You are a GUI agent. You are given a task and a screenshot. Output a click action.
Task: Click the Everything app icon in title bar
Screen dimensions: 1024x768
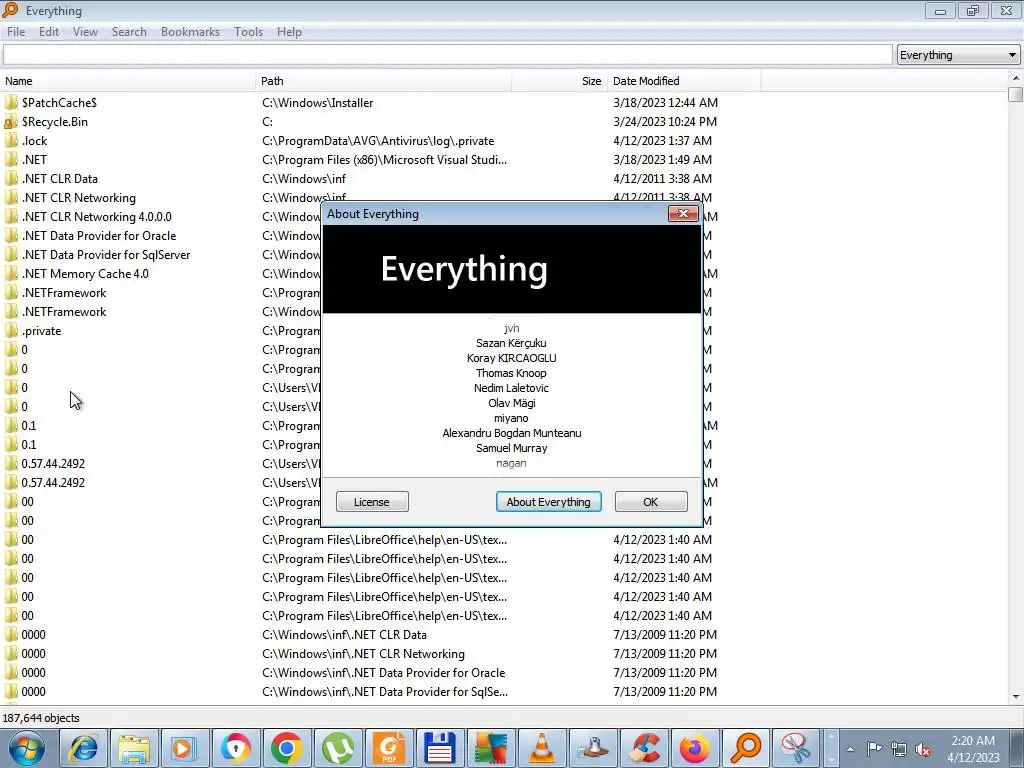pyautogui.click(x=10, y=10)
